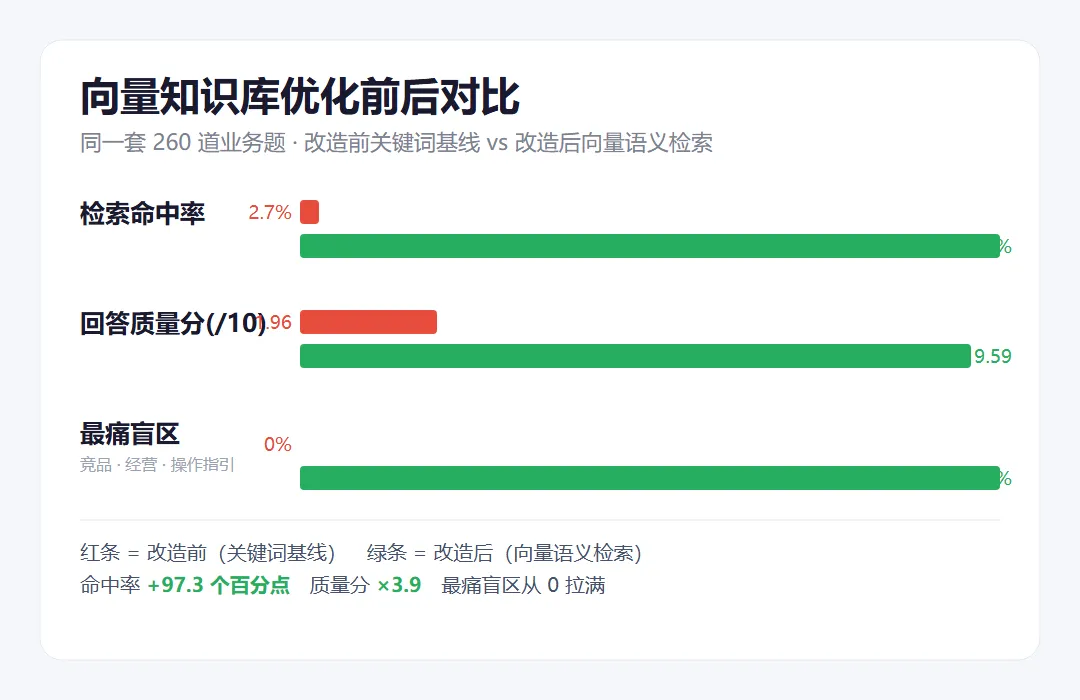Image resolution: width=1080 pixels, height=700 pixels.
Task: Select the 最痛盲区 row label
Action: [x=129, y=434]
